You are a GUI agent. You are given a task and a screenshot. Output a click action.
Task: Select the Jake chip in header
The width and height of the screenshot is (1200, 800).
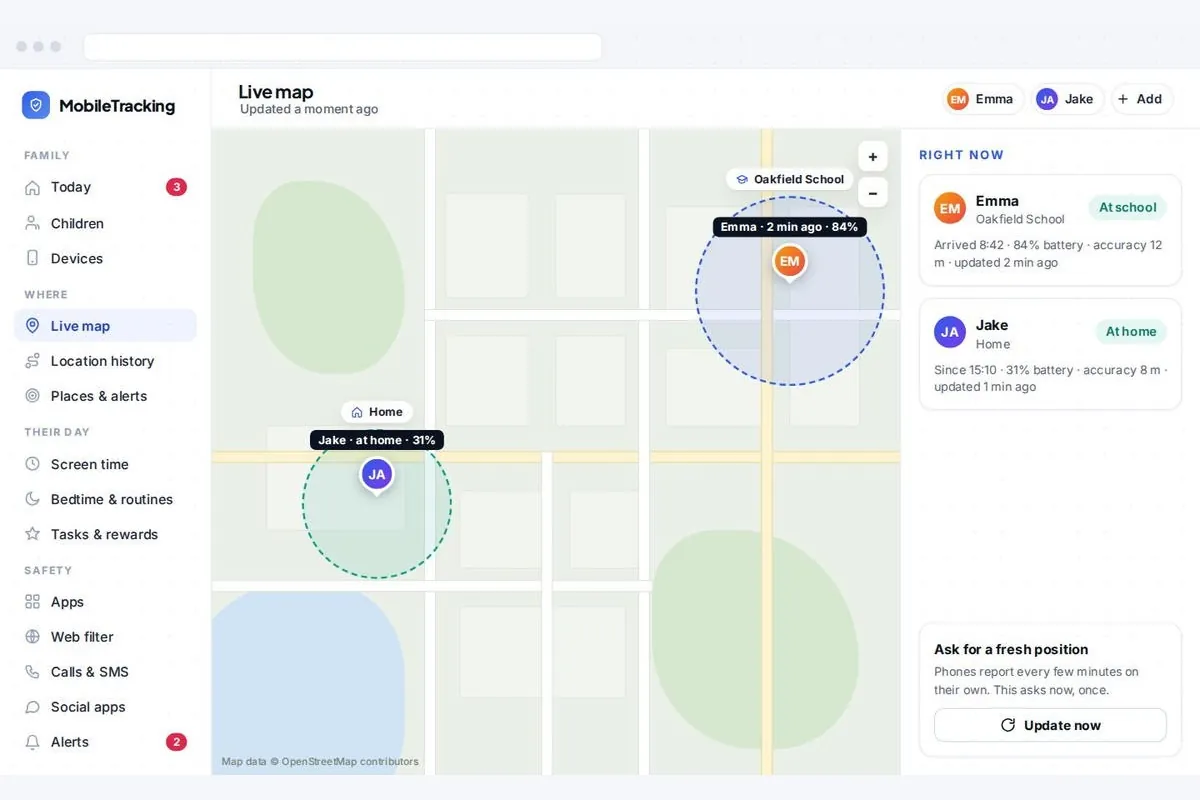(1067, 99)
